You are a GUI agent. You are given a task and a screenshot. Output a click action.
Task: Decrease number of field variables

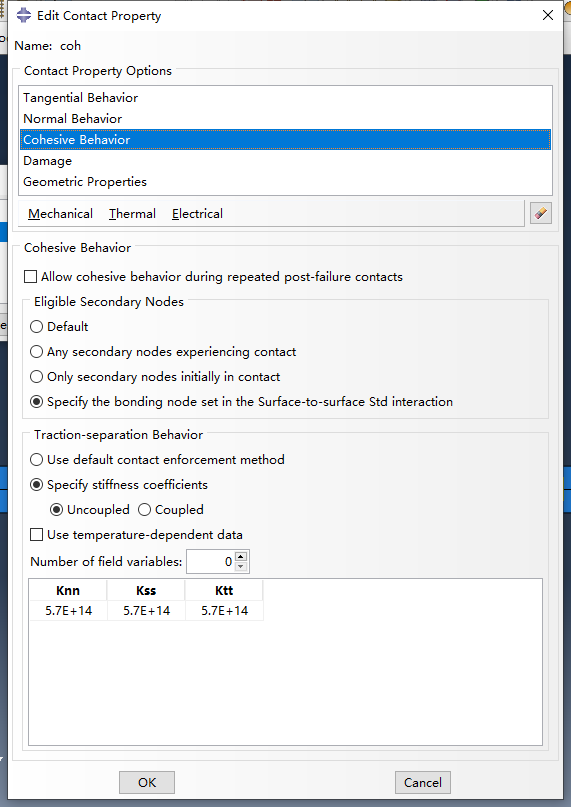pos(241,567)
